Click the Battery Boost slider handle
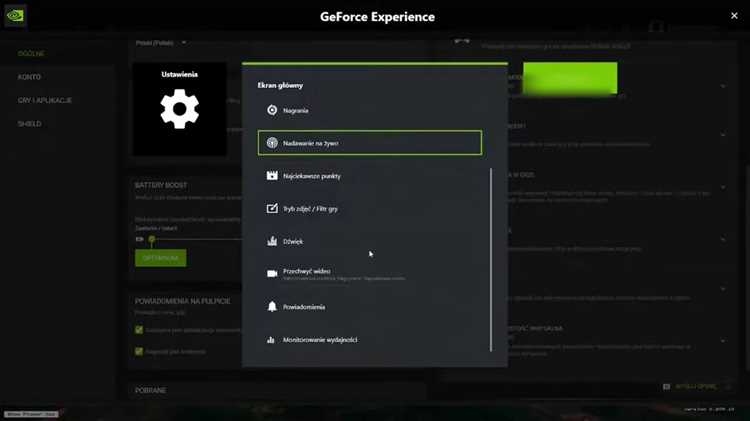Screen dimensions: 750x421 [x=152, y=239]
